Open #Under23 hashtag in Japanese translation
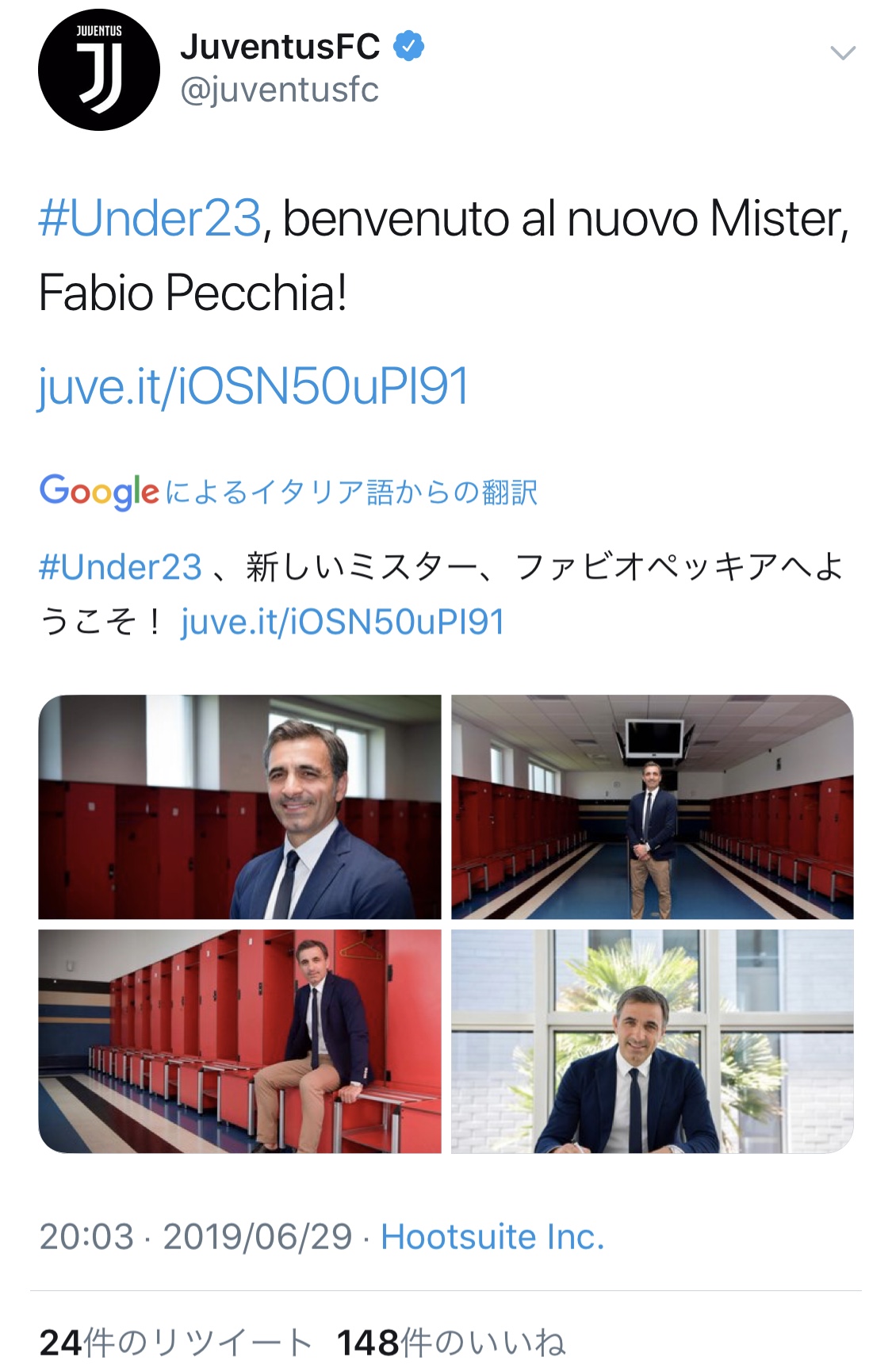The height and width of the screenshot is (1372, 892). click(x=121, y=568)
